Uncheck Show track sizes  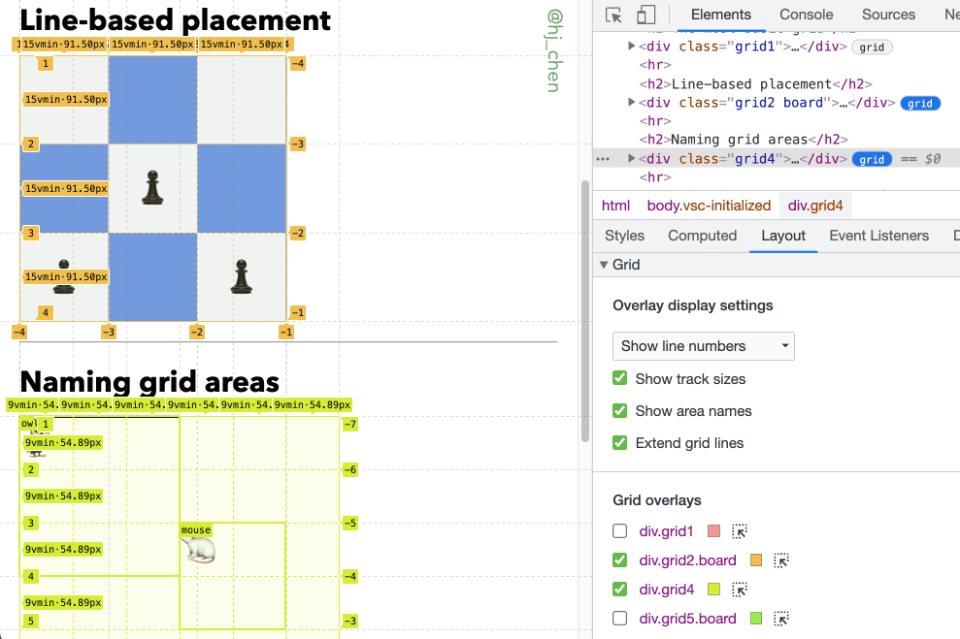(620, 378)
